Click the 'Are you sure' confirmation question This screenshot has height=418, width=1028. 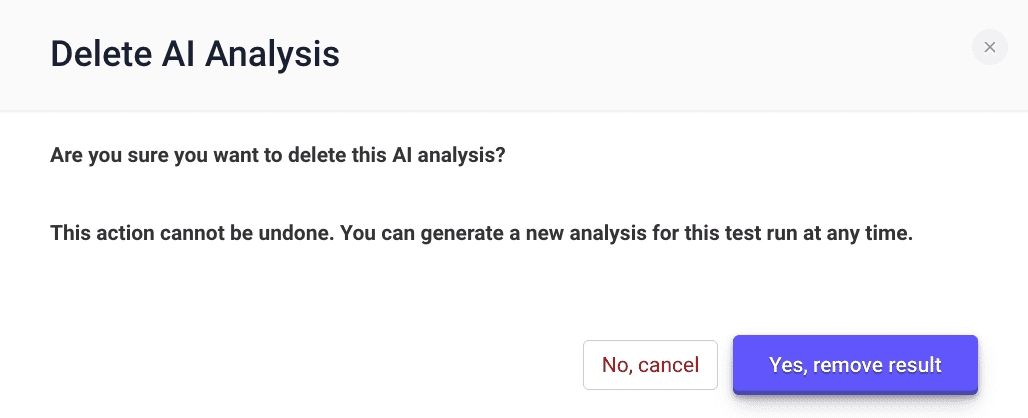(x=278, y=156)
